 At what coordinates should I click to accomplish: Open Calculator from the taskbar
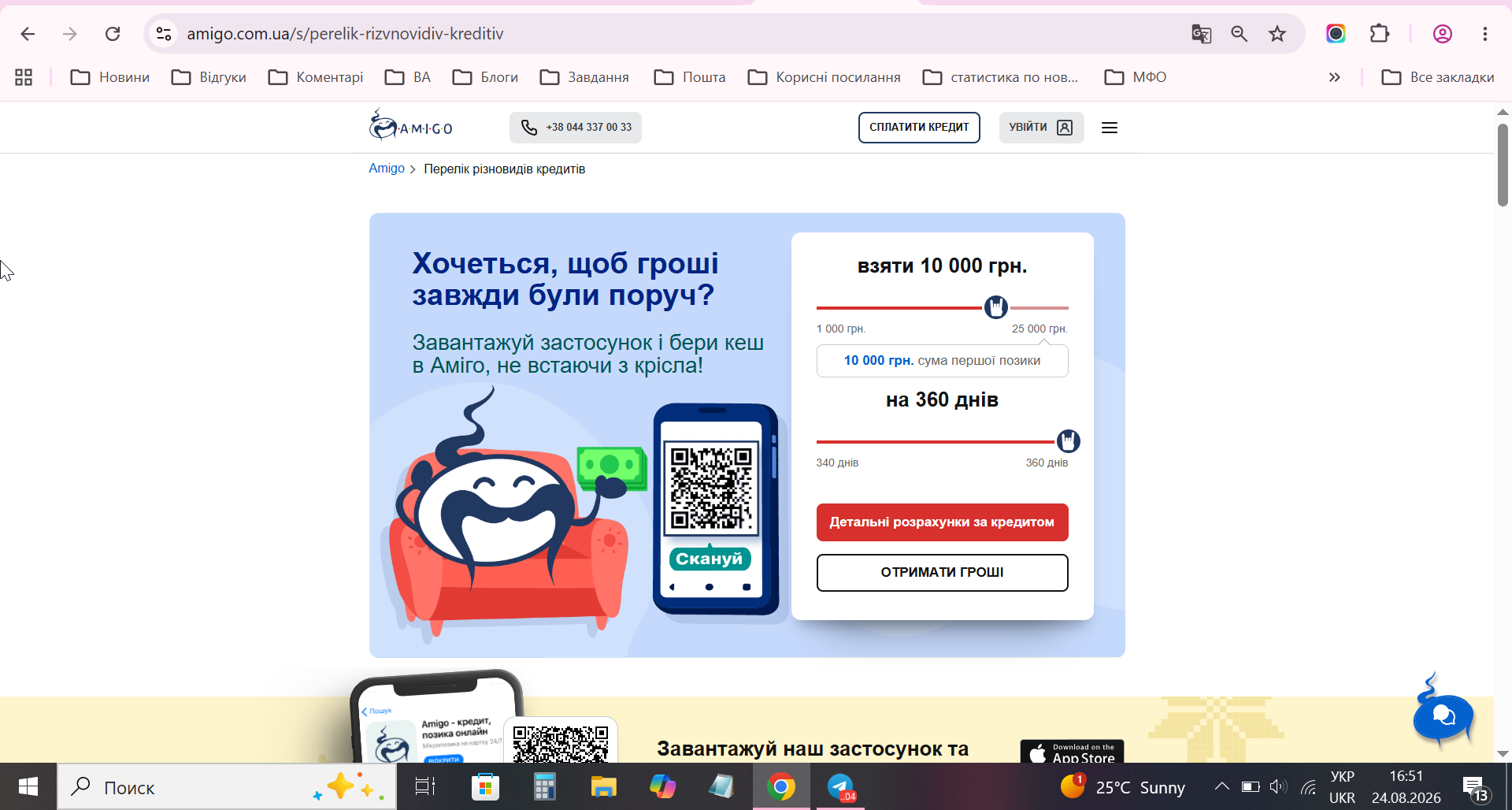(544, 786)
